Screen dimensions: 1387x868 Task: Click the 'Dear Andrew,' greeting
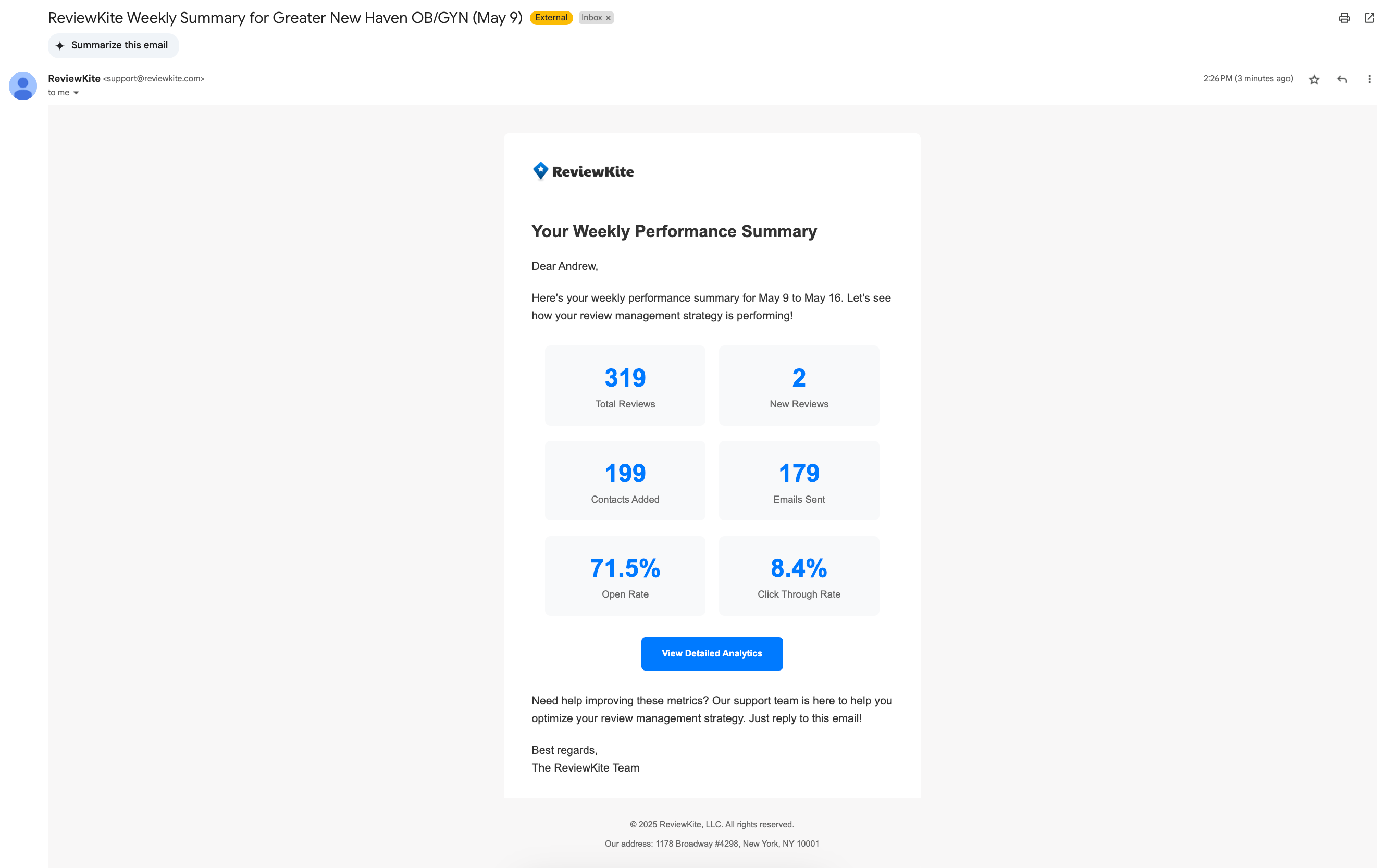tap(564, 266)
